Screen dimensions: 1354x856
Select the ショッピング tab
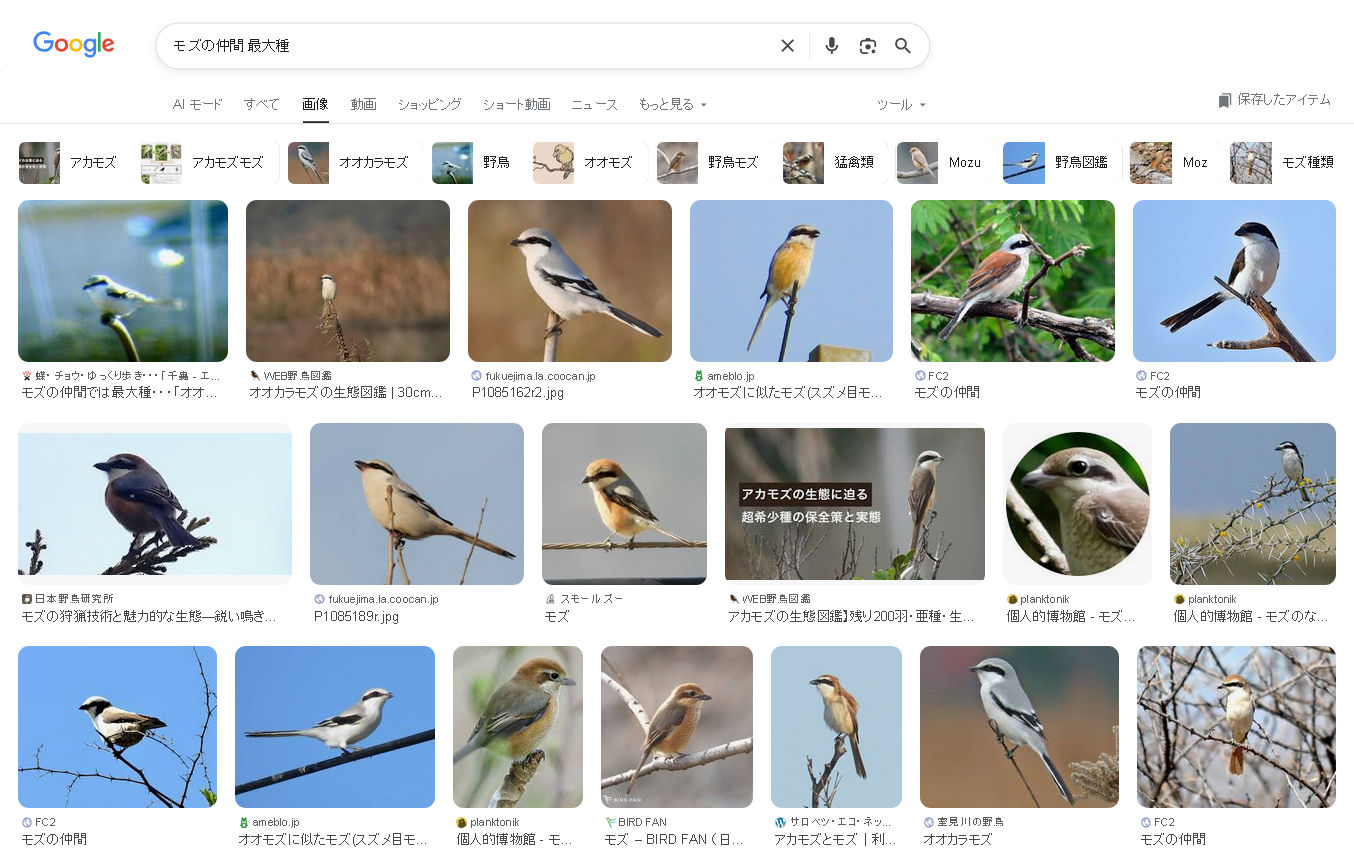click(429, 104)
